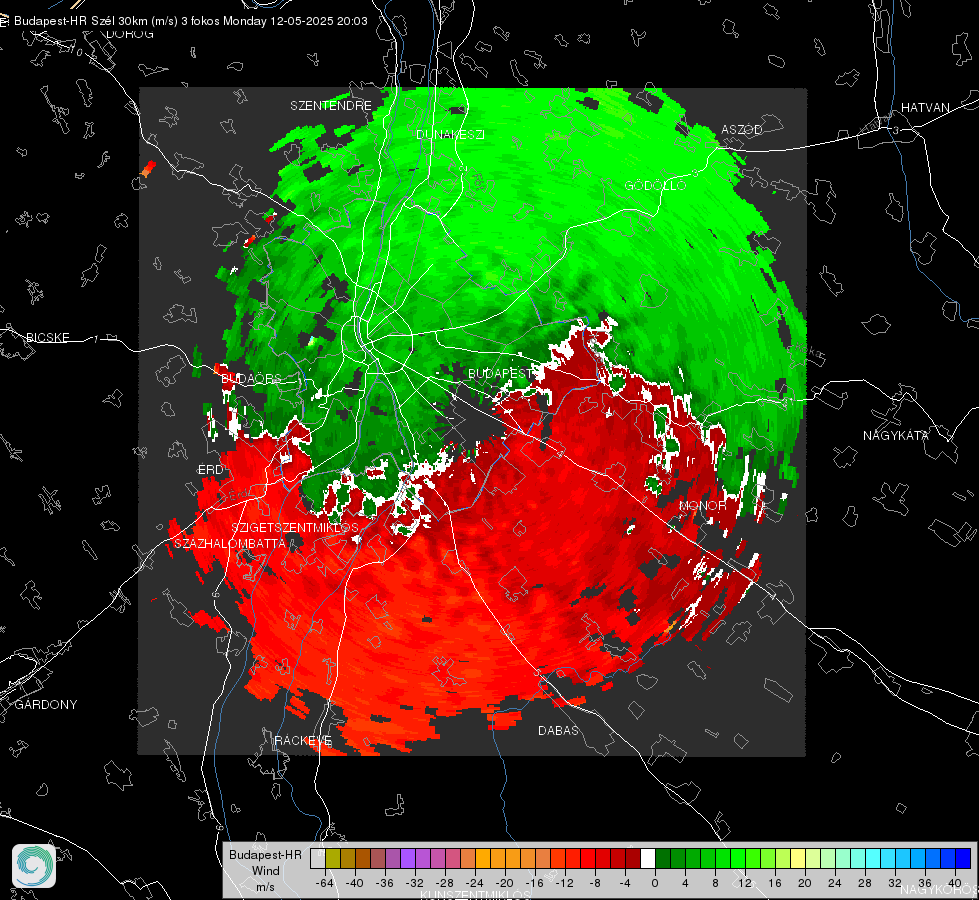This screenshot has height=900, width=979.
Task: Click the -12 legend value
Action: 564,883
